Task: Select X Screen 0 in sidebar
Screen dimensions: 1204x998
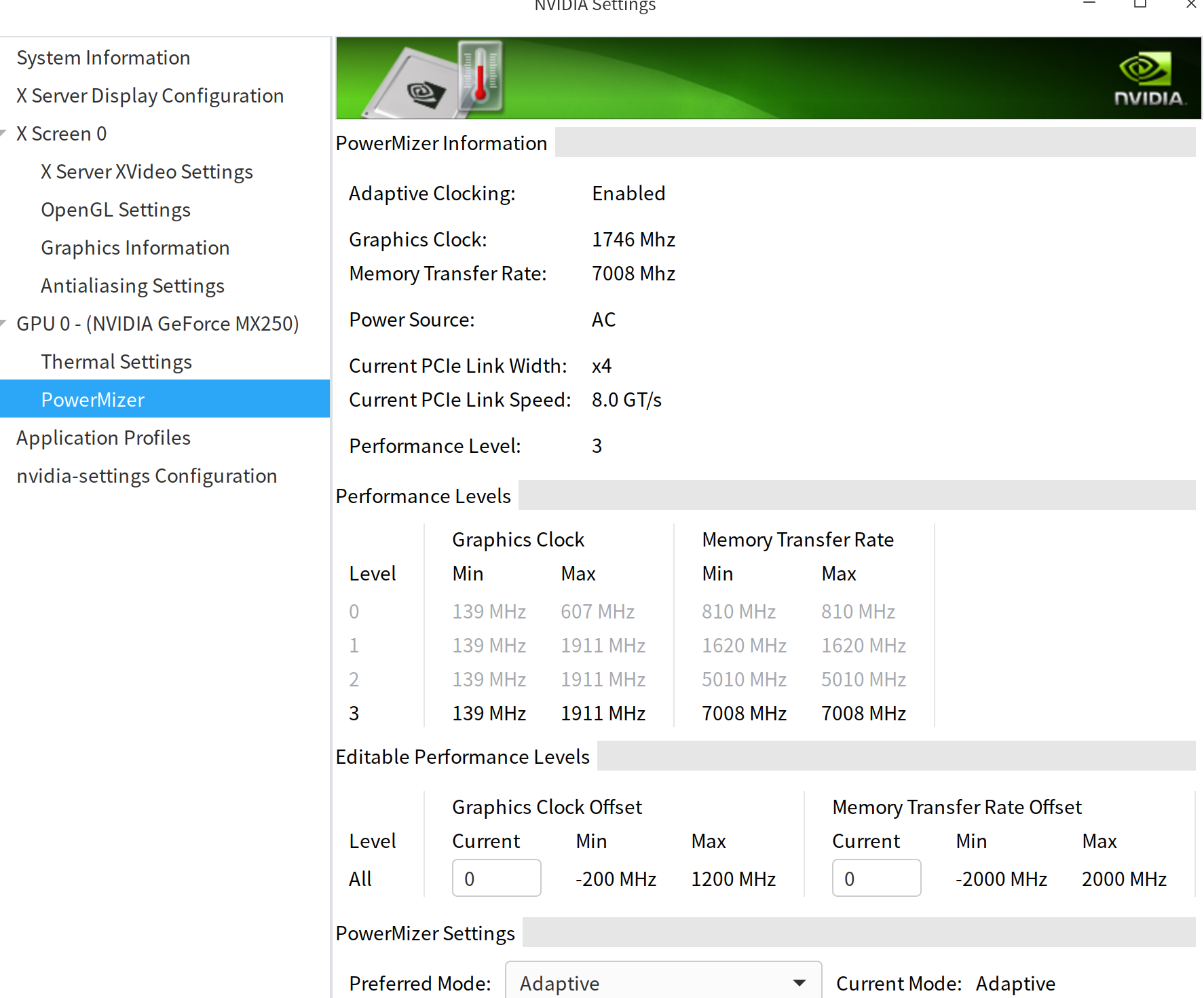Action: [x=62, y=134]
